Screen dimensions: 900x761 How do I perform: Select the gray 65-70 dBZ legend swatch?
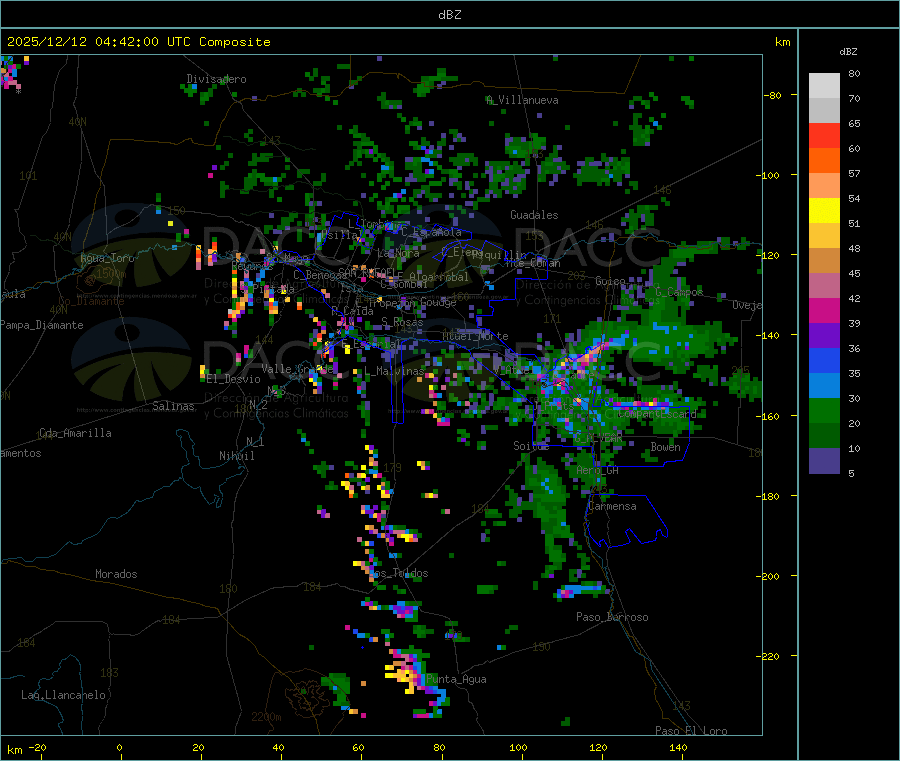(x=824, y=111)
